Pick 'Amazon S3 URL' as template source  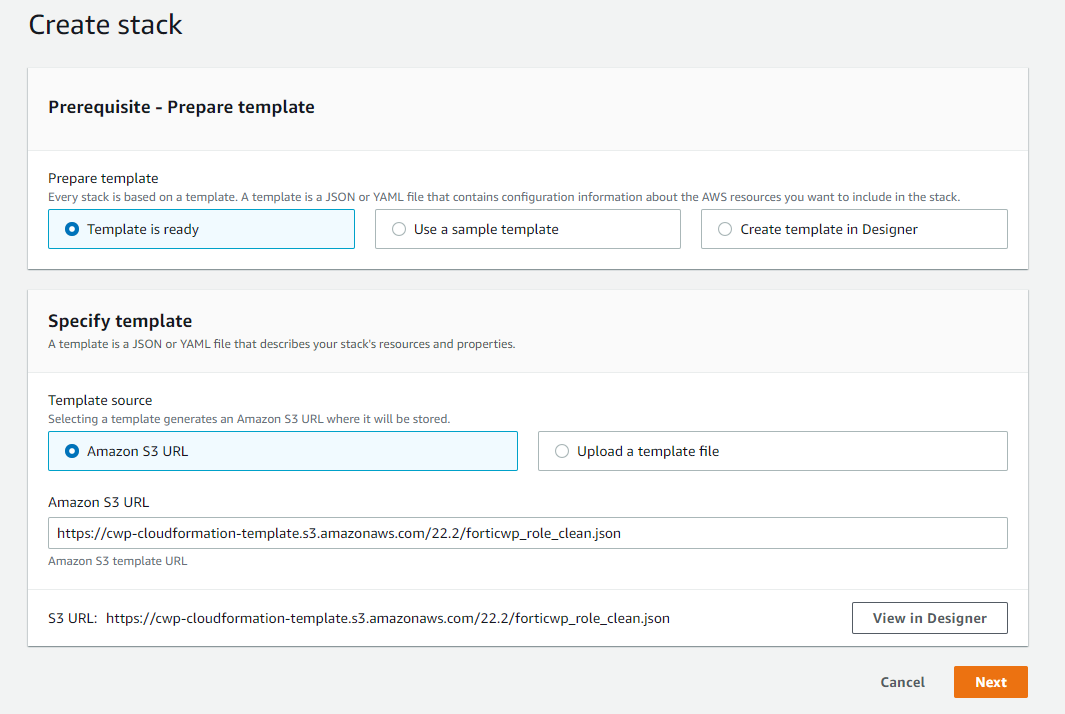click(72, 451)
